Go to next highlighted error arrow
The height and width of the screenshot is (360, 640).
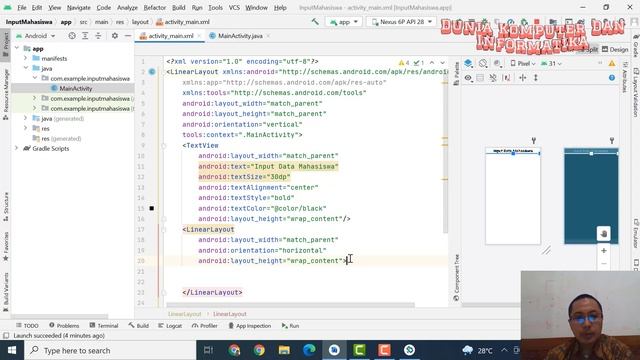point(442,63)
